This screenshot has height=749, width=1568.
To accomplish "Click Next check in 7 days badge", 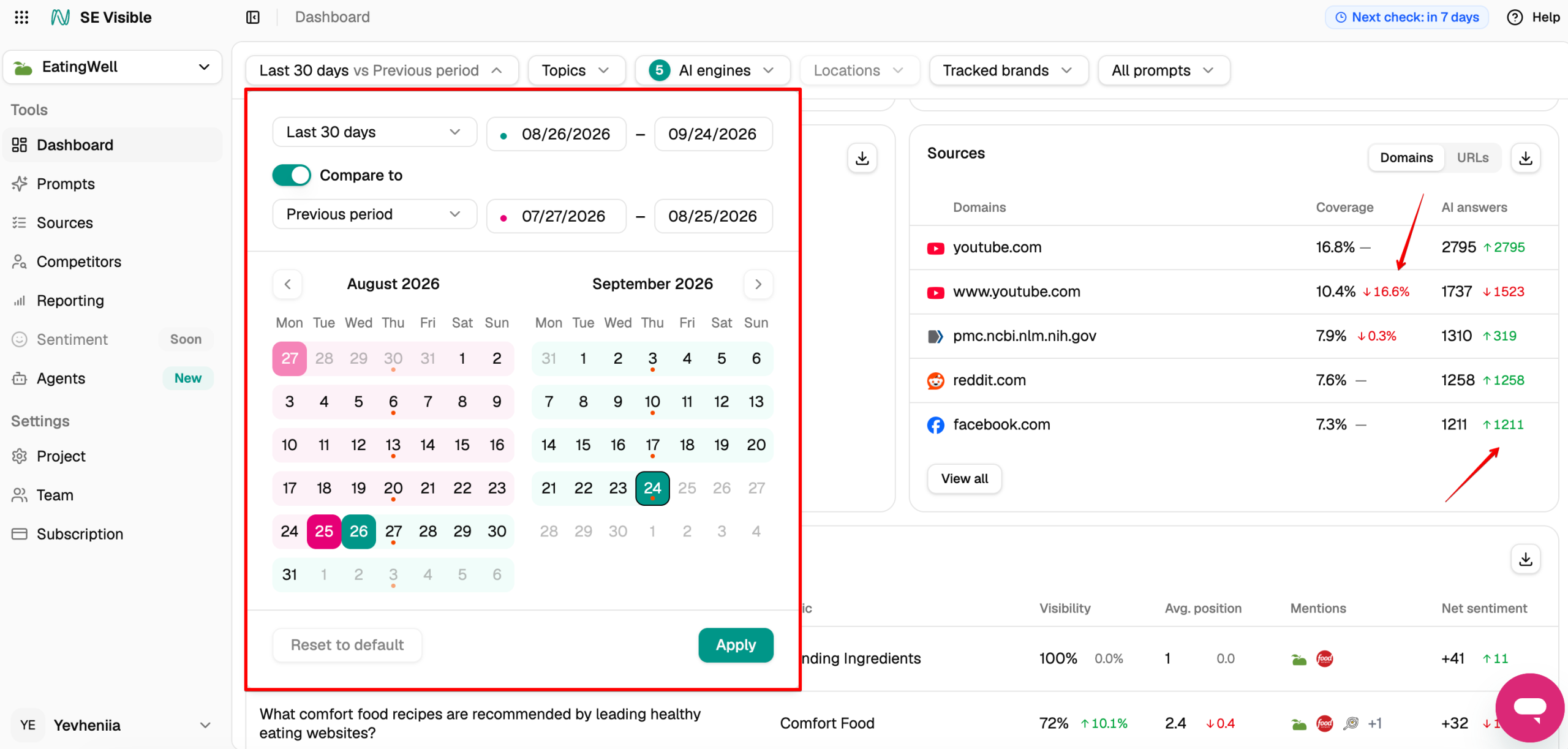I will [x=1407, y=17].
